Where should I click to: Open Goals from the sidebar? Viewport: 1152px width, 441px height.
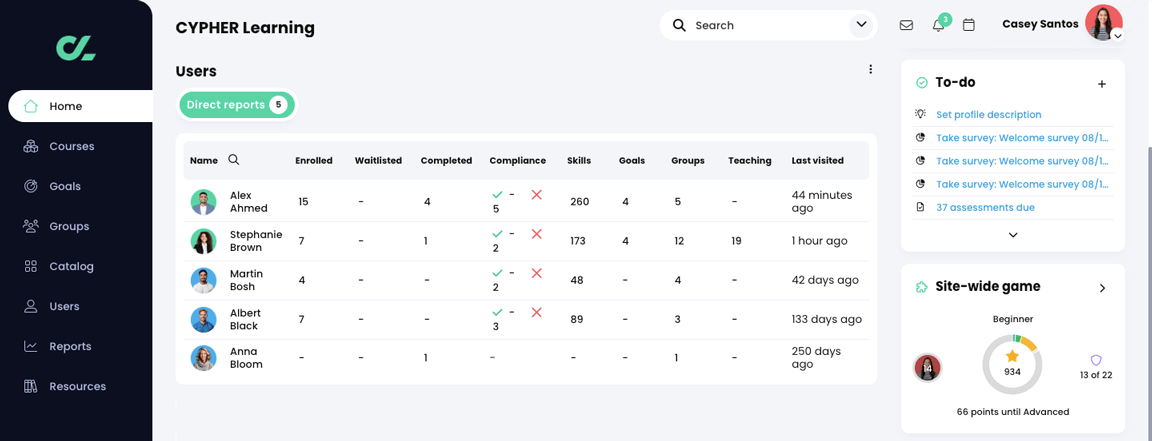pyautogui.click(x=65, y=186)
